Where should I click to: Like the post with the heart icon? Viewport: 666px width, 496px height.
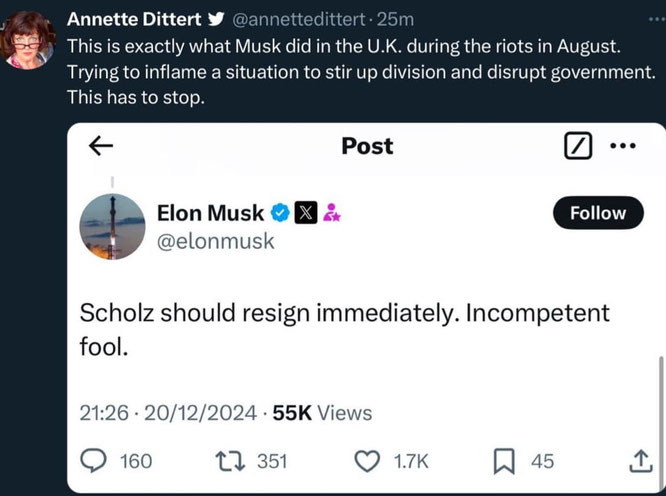point(367,462)
